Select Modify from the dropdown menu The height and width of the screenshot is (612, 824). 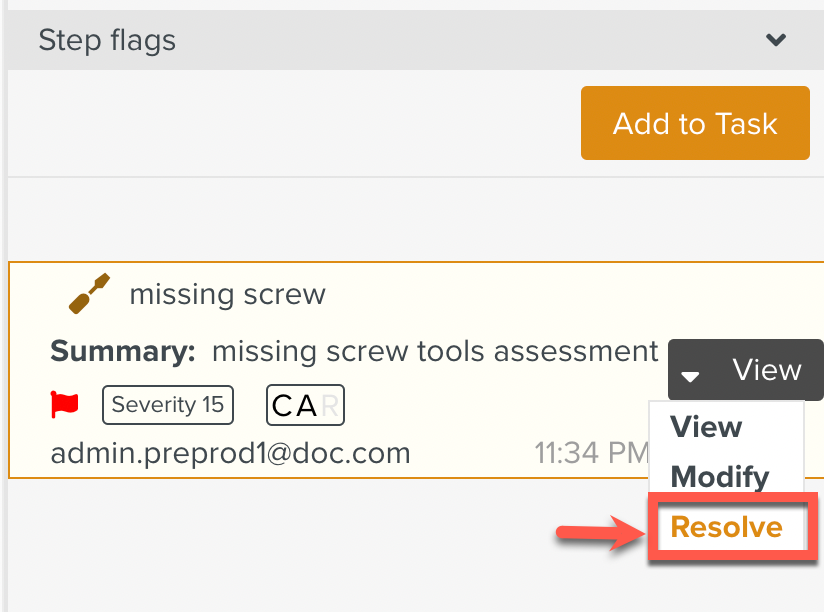(719, 477)
